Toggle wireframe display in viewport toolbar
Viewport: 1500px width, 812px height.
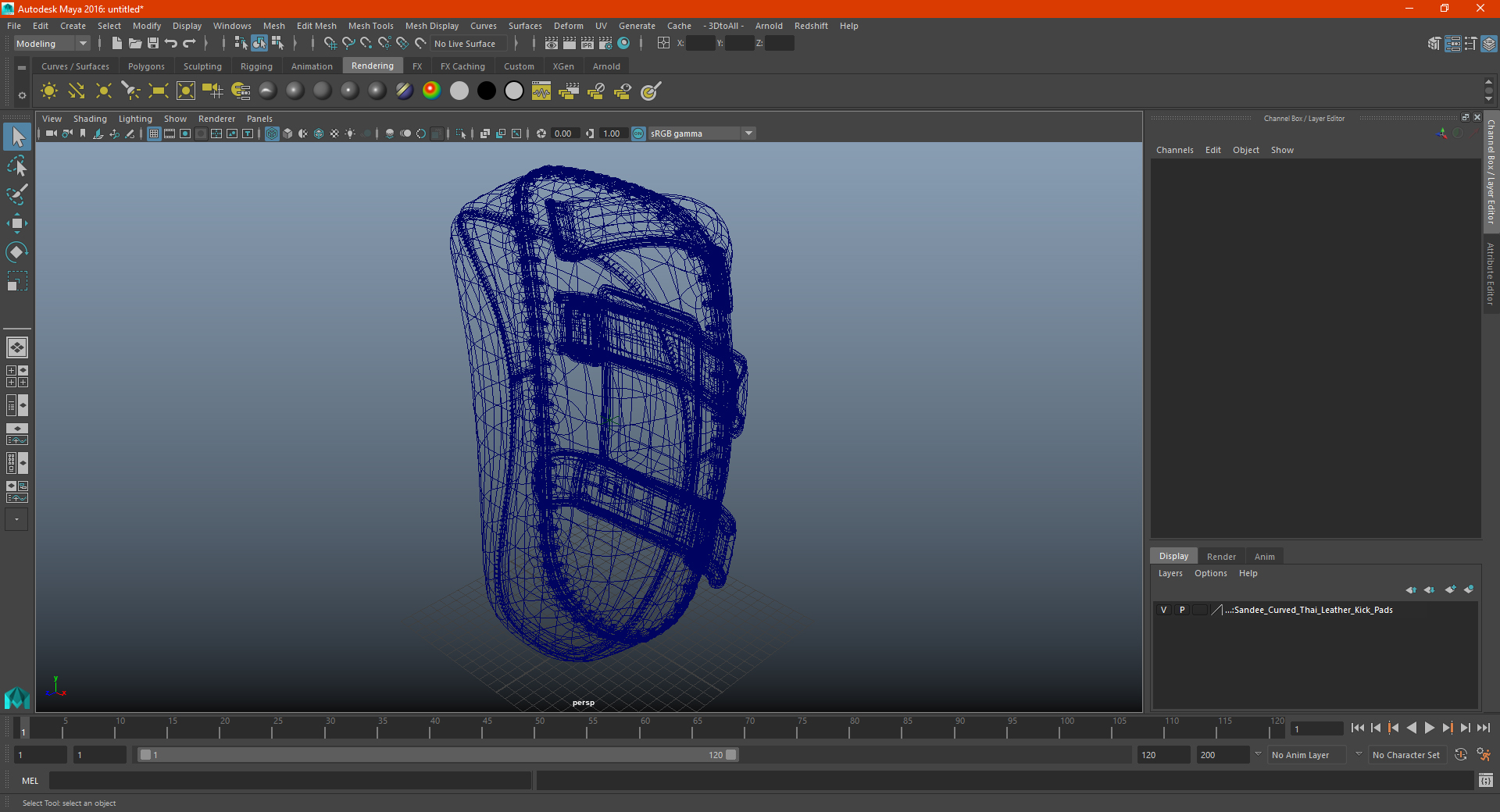272,134
